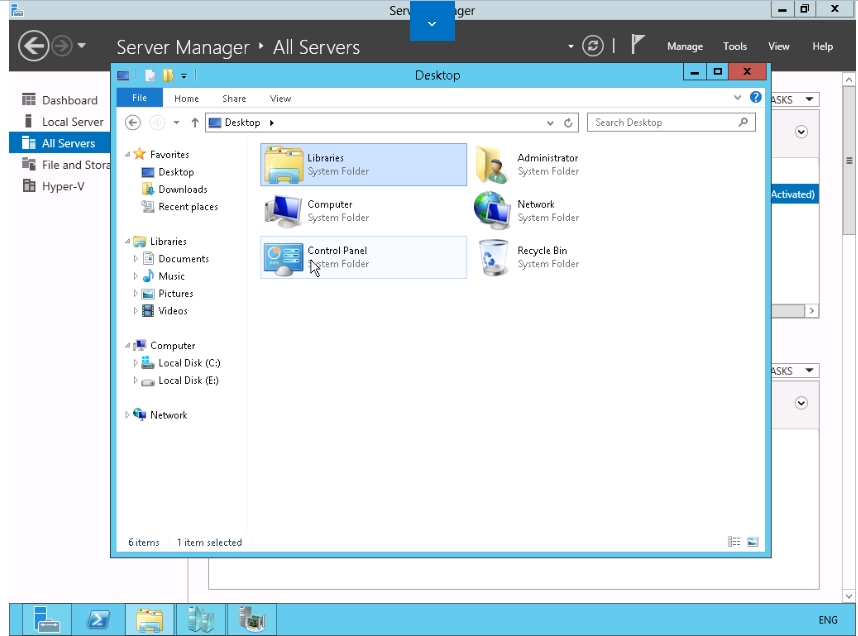Collapse the Favorites group
The image size is (858, 636).
[127, 154]
